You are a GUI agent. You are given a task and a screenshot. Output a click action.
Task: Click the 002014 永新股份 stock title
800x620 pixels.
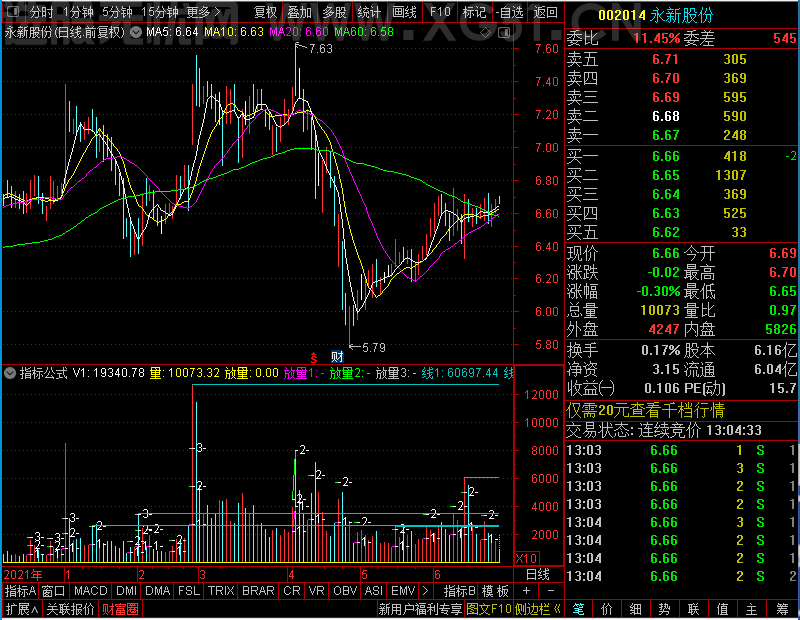pyautogui.click(x=656, y=15)
